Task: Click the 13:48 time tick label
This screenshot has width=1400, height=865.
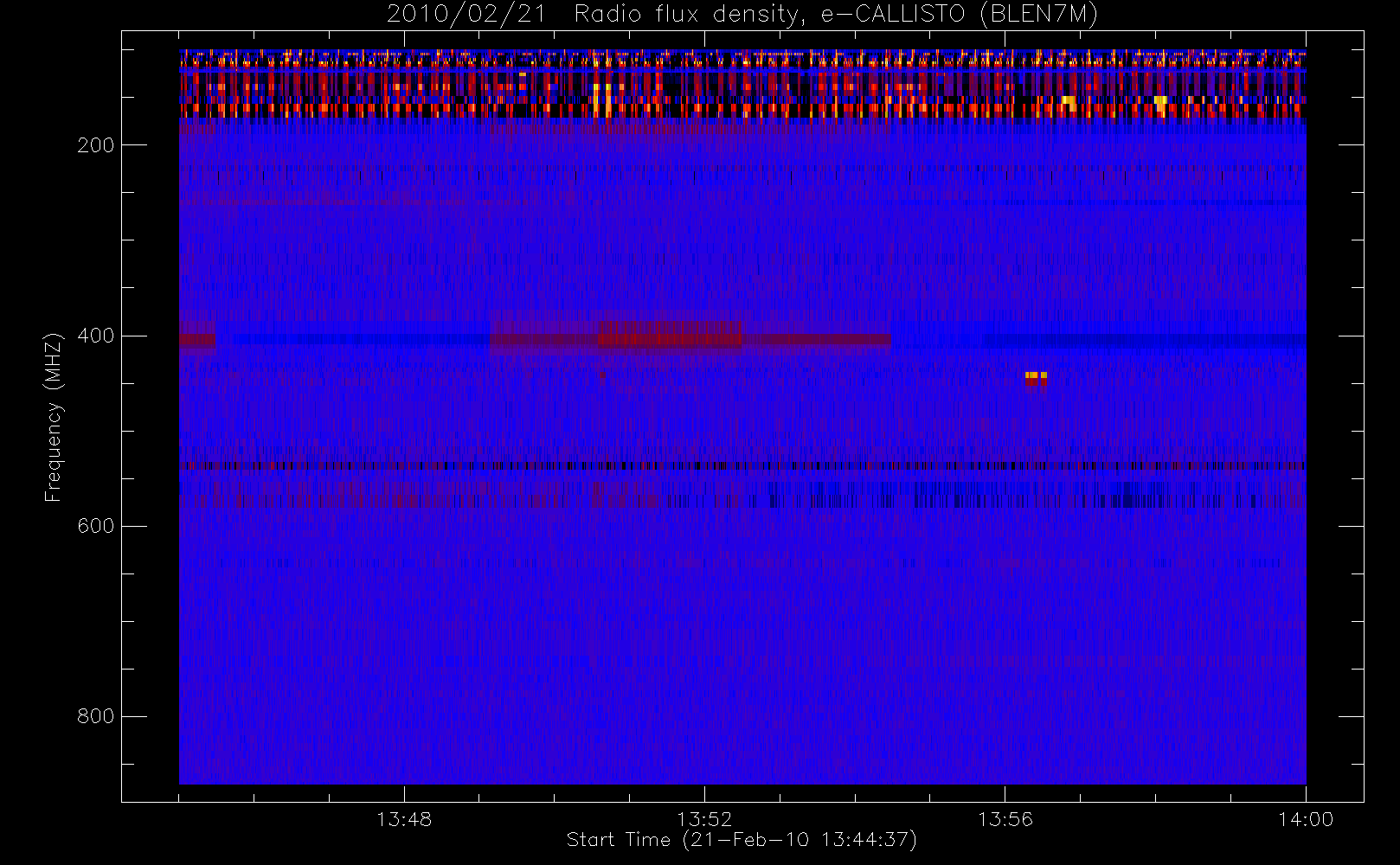Action: [404, 819]
